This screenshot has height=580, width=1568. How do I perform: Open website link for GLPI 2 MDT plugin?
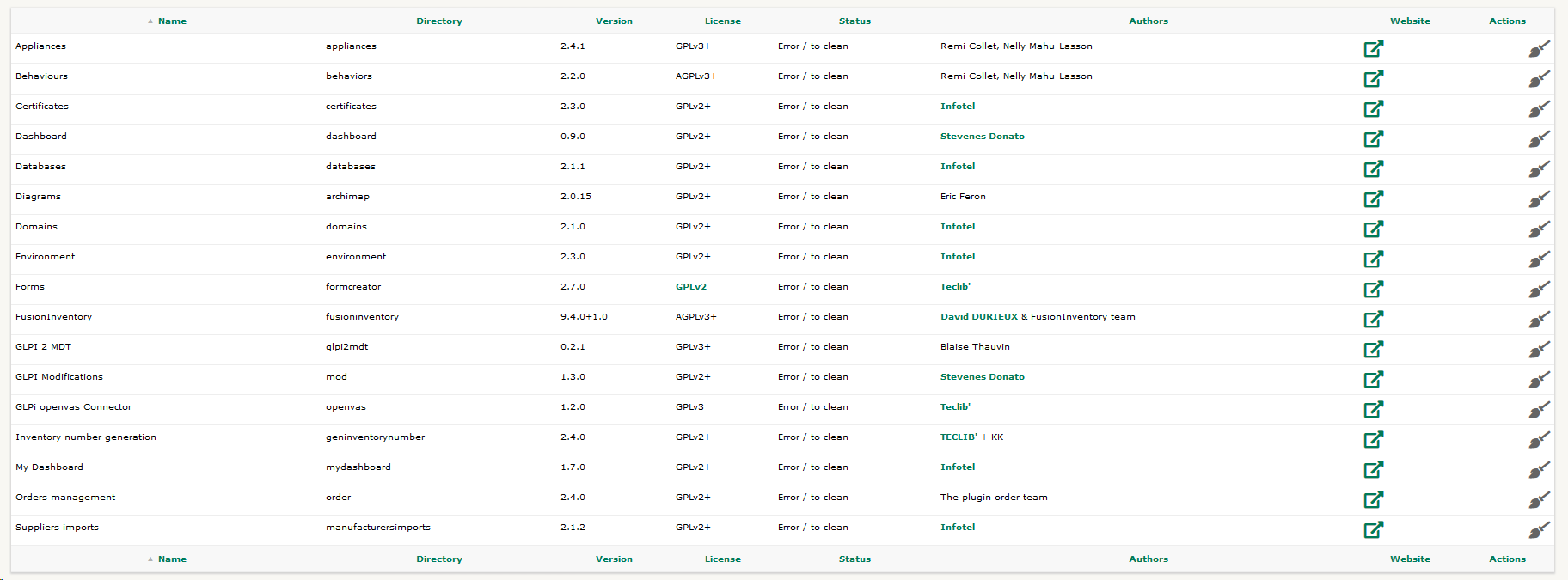click(x=1374, y=349)
